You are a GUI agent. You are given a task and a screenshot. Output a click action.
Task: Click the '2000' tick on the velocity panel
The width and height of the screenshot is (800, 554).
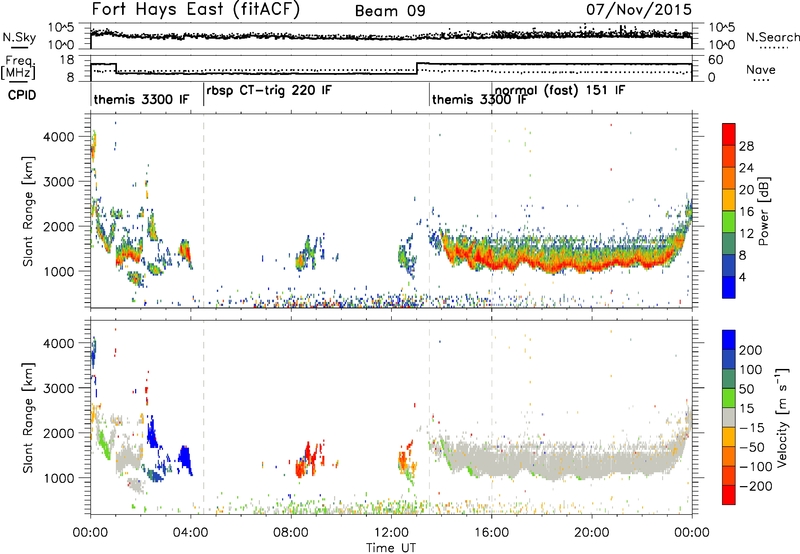(58, 433)
